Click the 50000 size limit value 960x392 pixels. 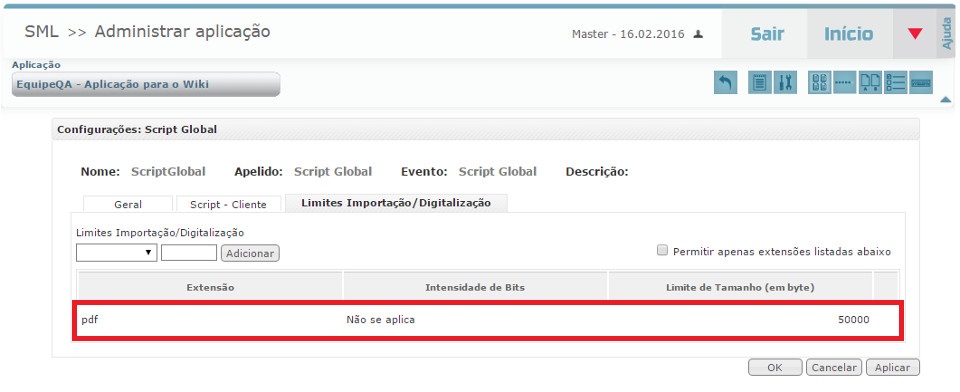[853, 319]
